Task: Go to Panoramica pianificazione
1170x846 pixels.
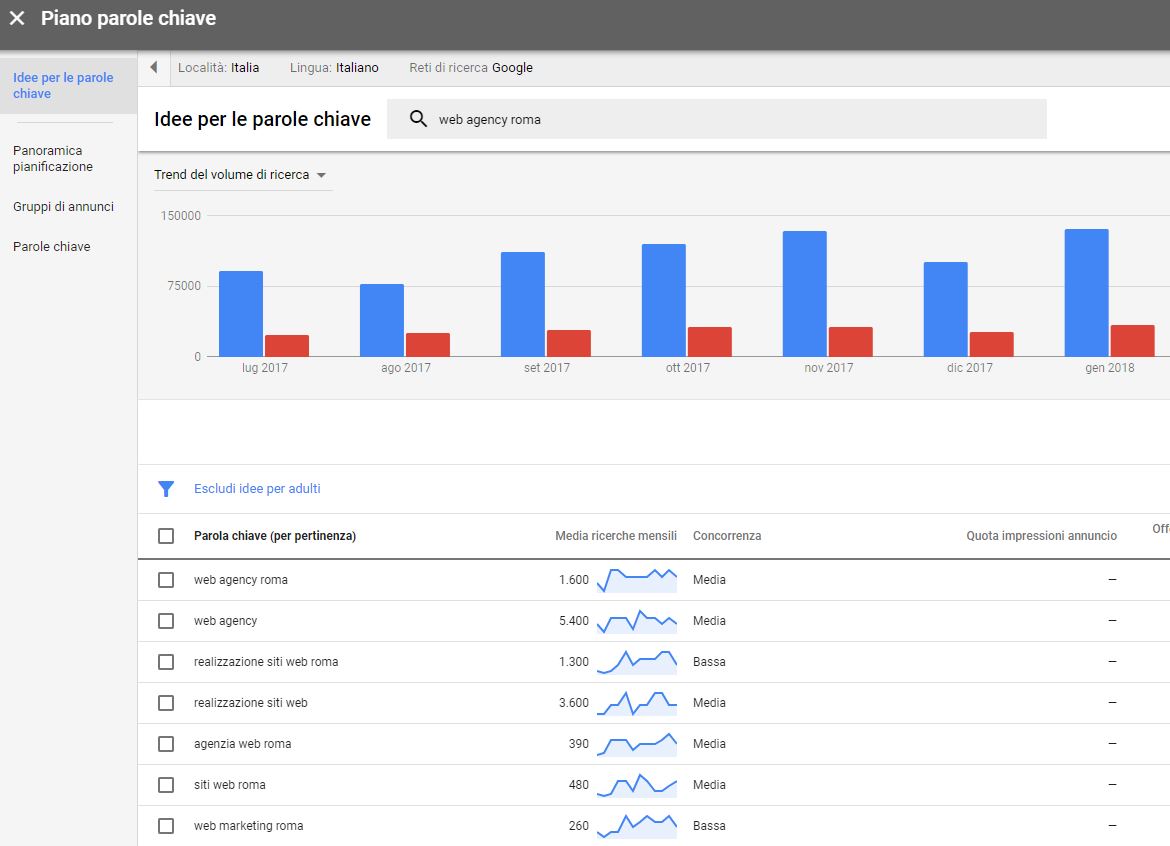Action: click(52, 158)
